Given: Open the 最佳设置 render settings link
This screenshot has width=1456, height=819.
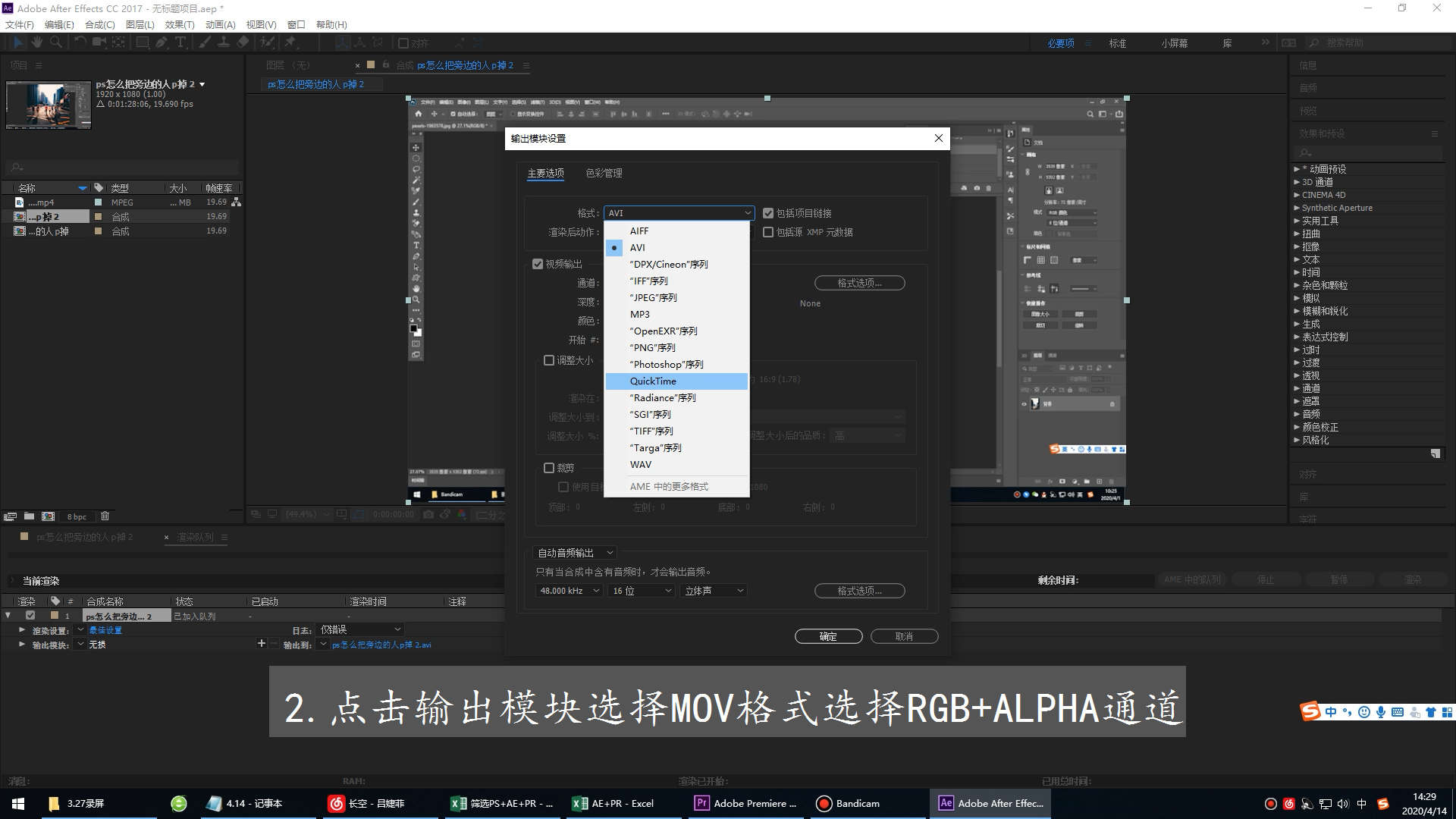Looking at the screenshot, I should (x=105, y=630).
